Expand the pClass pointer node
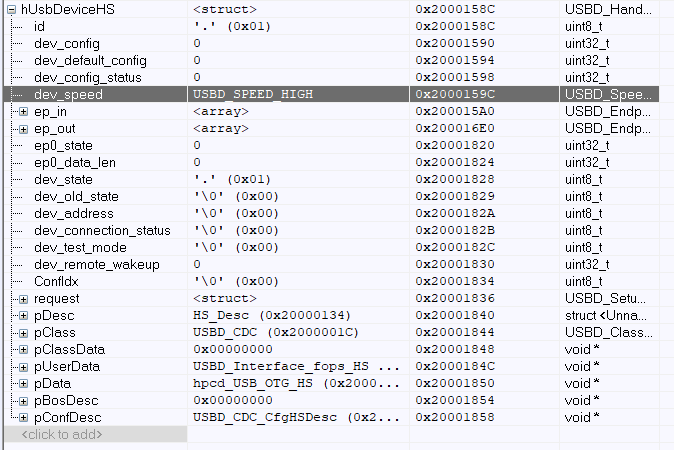 [23, 333]
